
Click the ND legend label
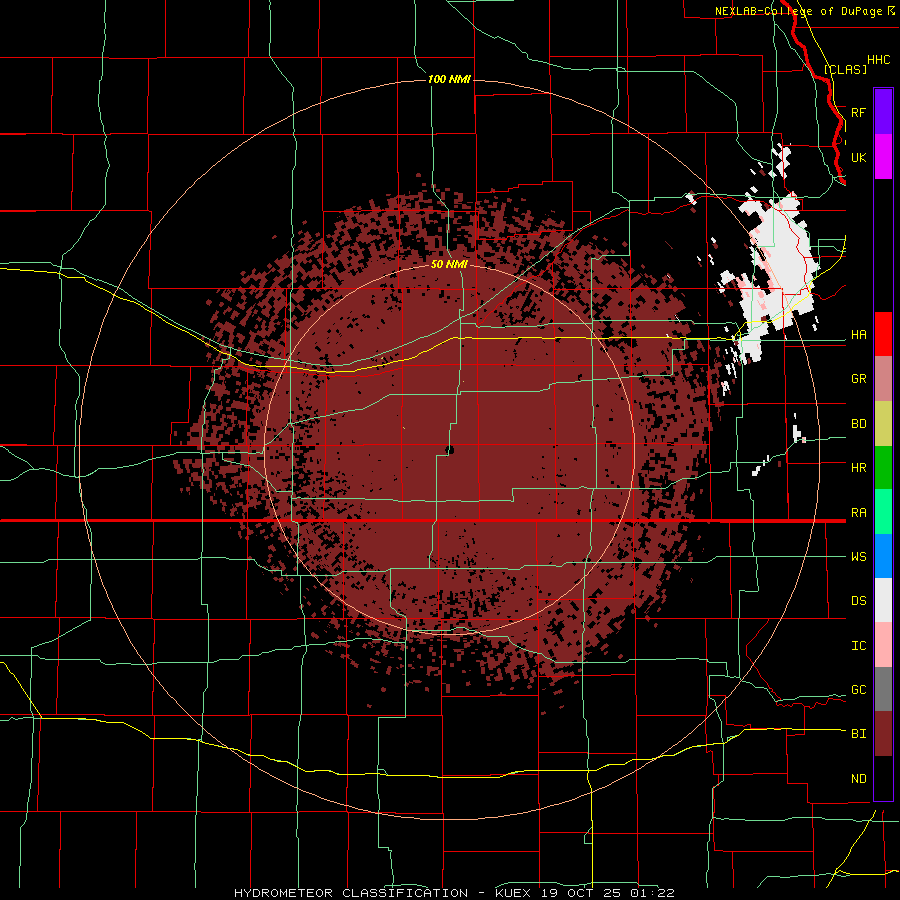tap(858, 779)
